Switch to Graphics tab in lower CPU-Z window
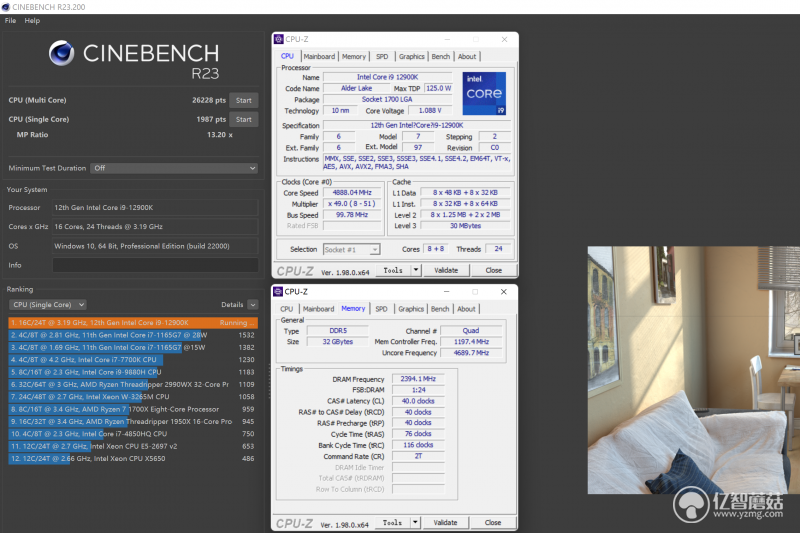This screenshot has width=800, height=533. pyautogui.click(x=411, y=309)
